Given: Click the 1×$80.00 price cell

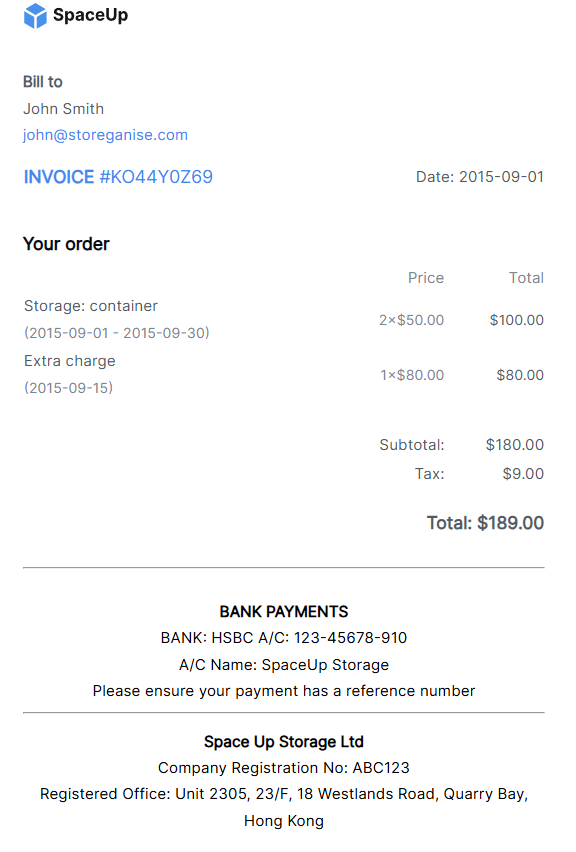Looking at the screenshot, I should pyautogui.click(x=412, y=375).
